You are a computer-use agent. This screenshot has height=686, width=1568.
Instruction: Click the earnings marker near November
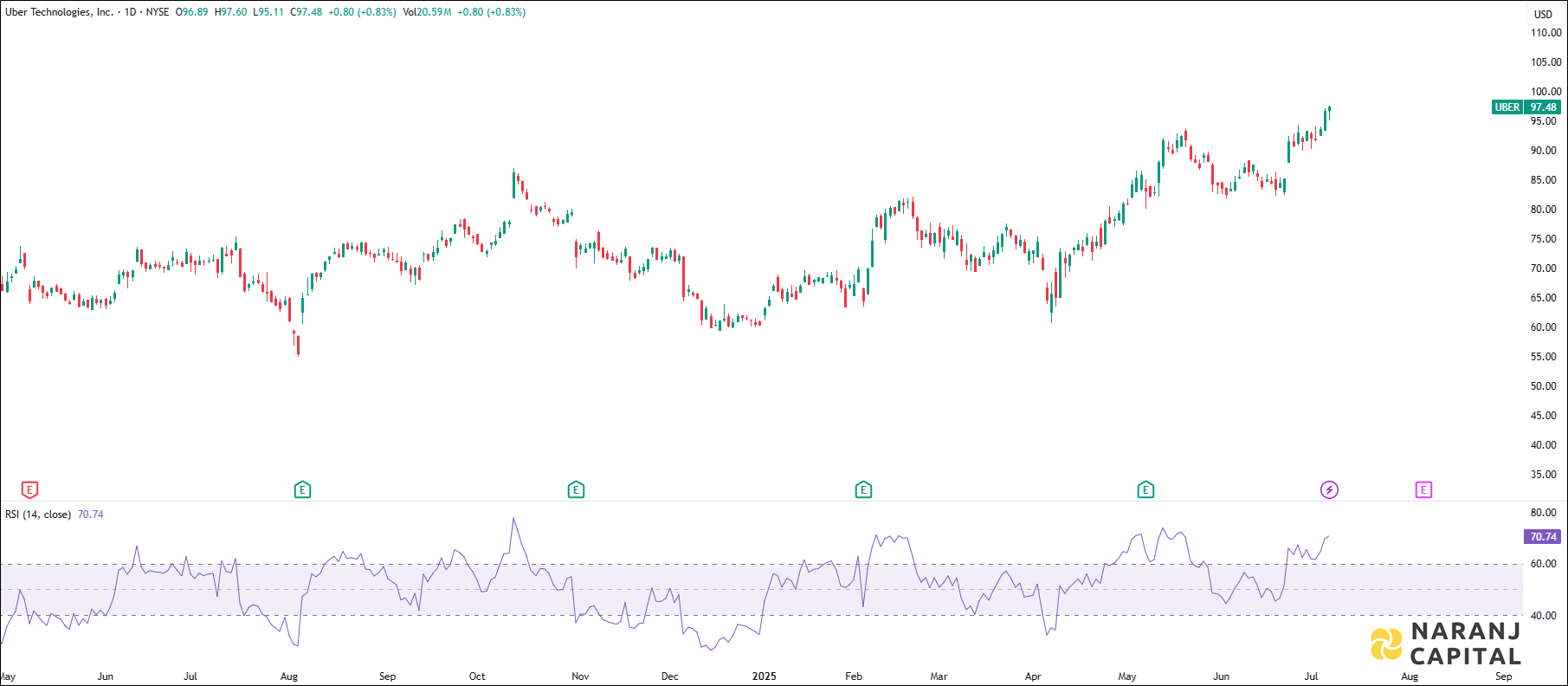click(576, 490)
